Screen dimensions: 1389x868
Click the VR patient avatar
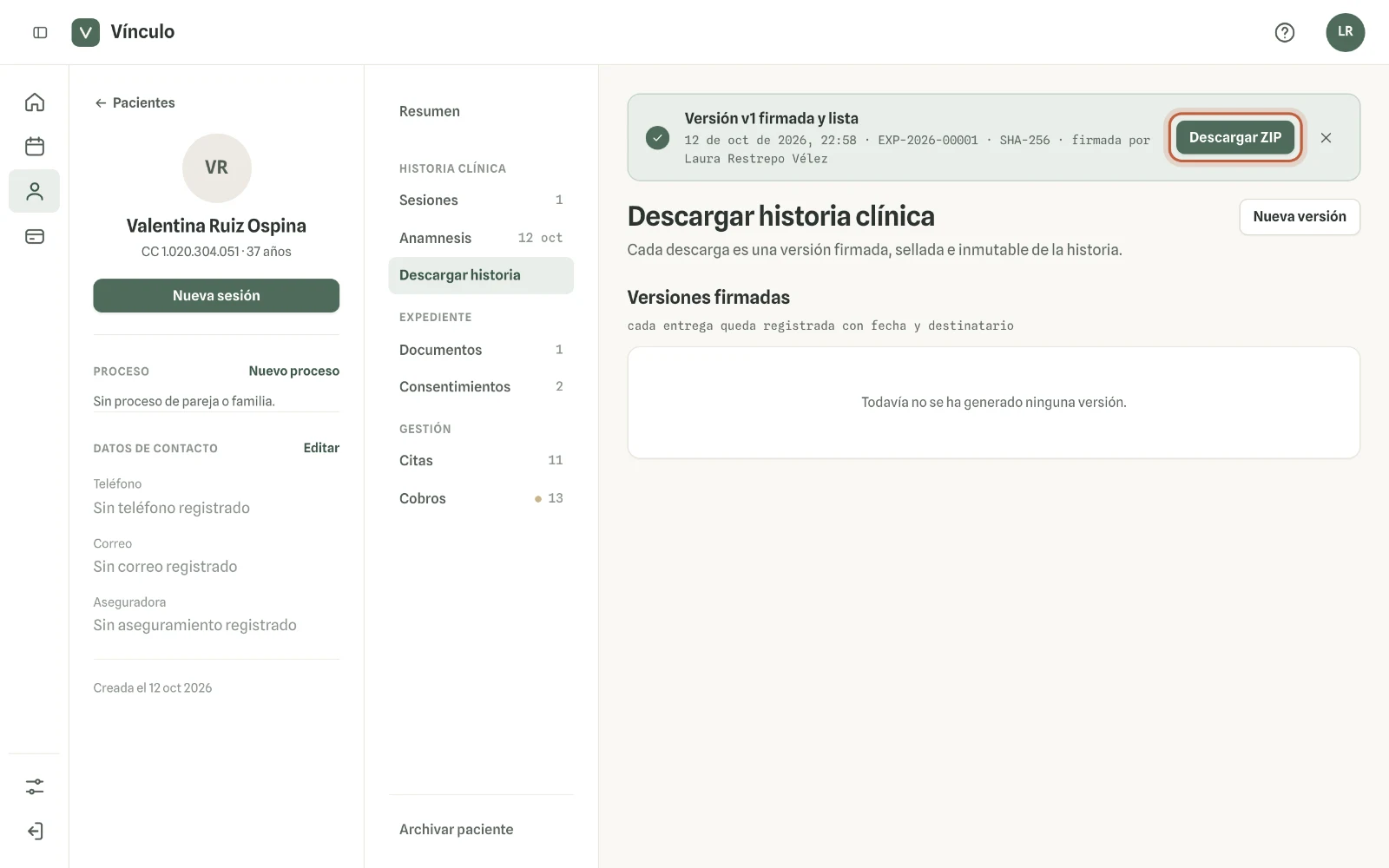(217, 168)
